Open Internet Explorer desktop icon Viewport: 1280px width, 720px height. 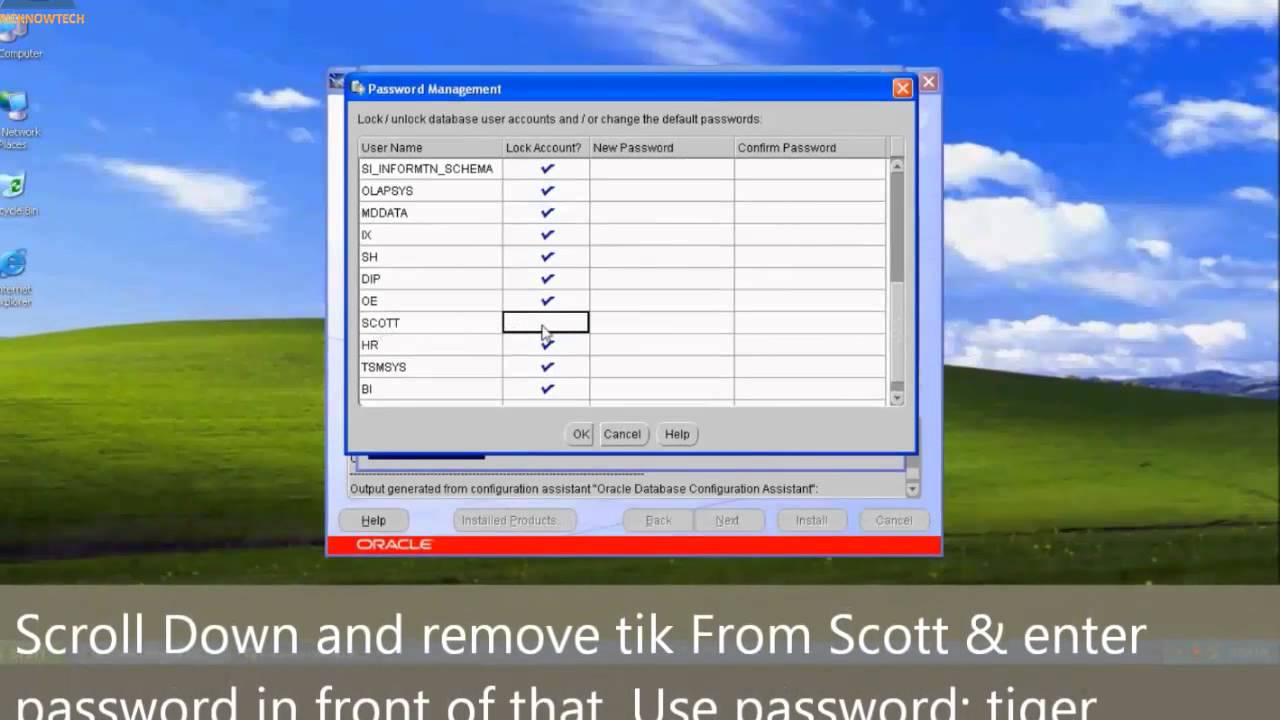13,278
